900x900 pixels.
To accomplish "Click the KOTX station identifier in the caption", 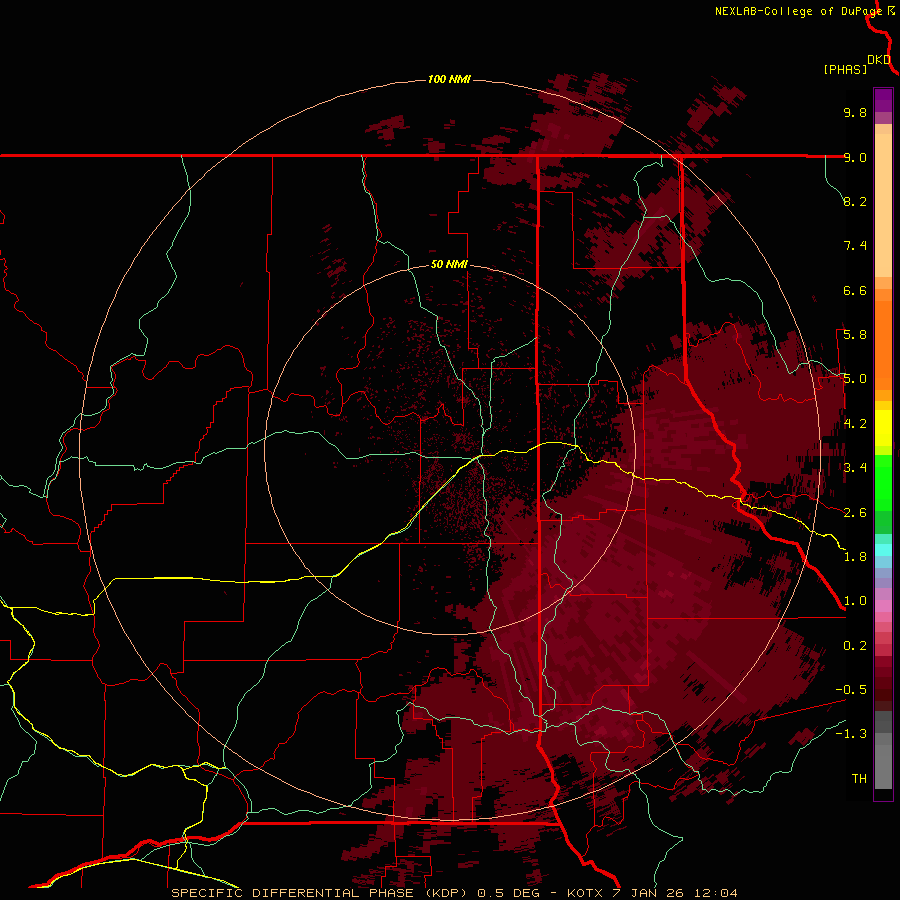I will coord(585,893).
